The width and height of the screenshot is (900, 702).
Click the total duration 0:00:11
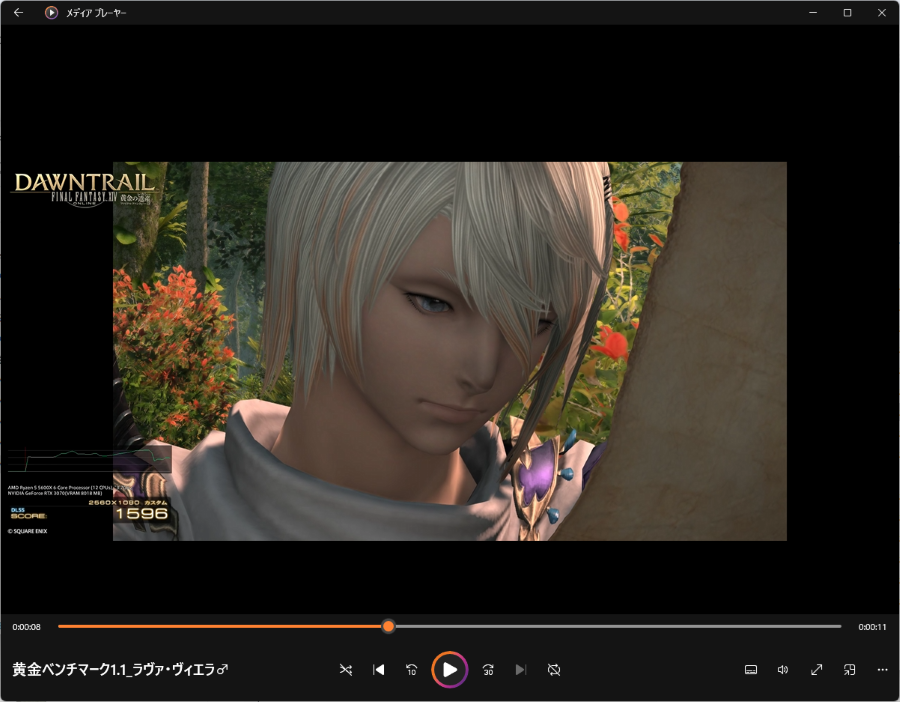[x=872, y=627]
